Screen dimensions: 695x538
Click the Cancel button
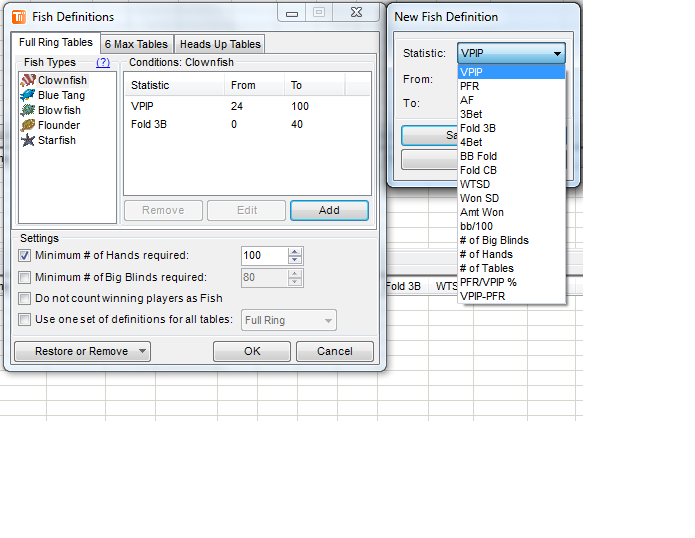click(x=335, y=351)
